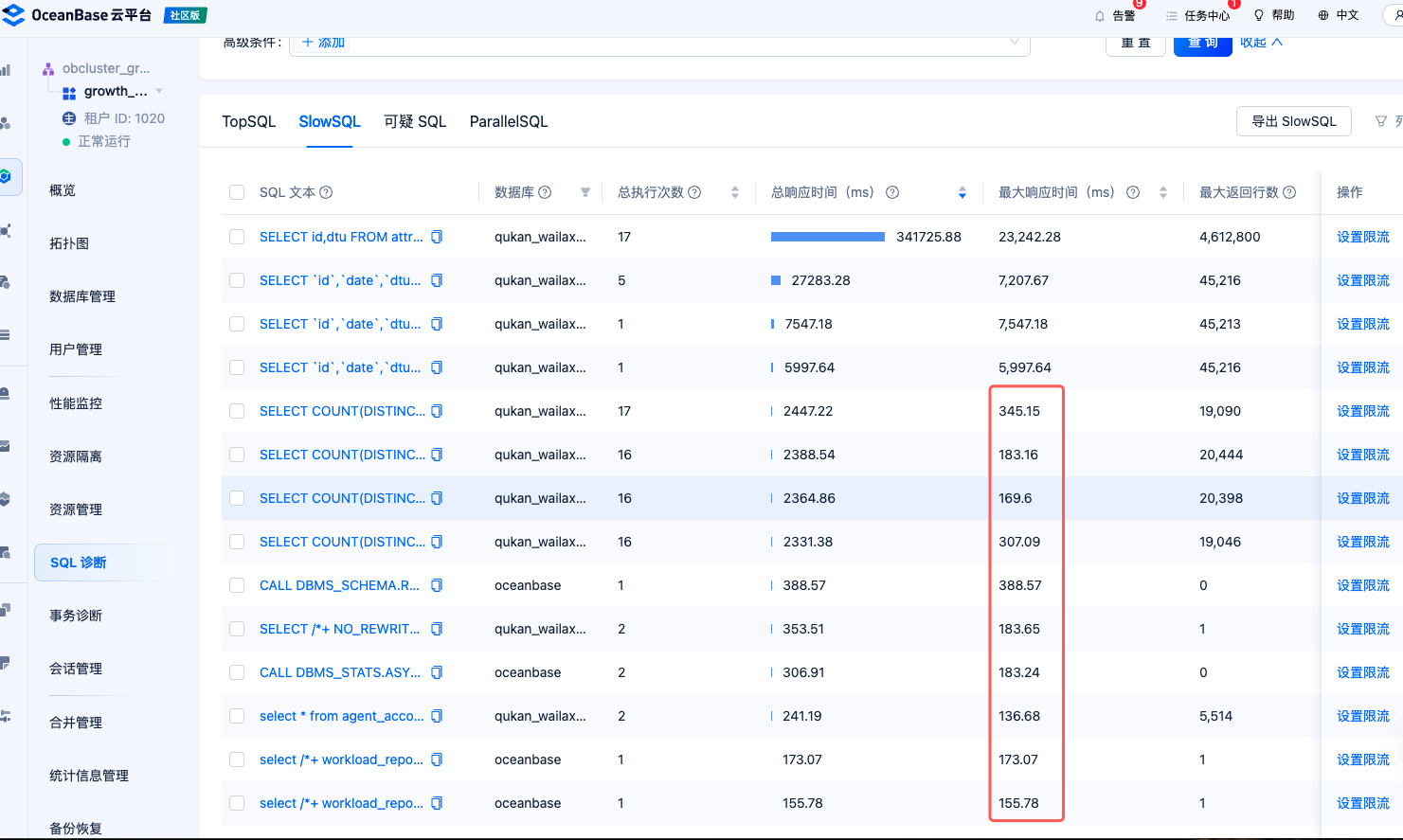Switch to the TopSQL tab
This screenshot has width=1403, height=840.
[249, 121]
